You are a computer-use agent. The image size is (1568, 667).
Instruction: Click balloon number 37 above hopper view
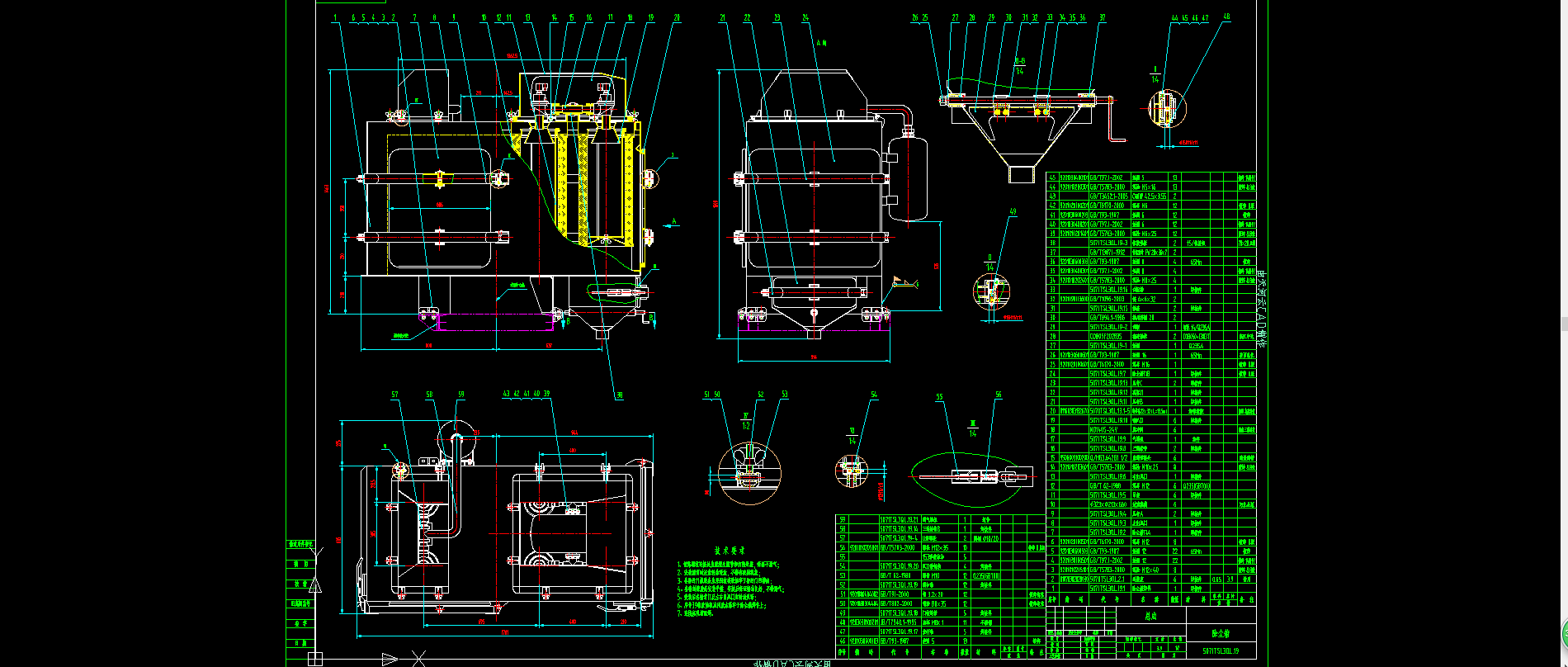click(1101, 17)
